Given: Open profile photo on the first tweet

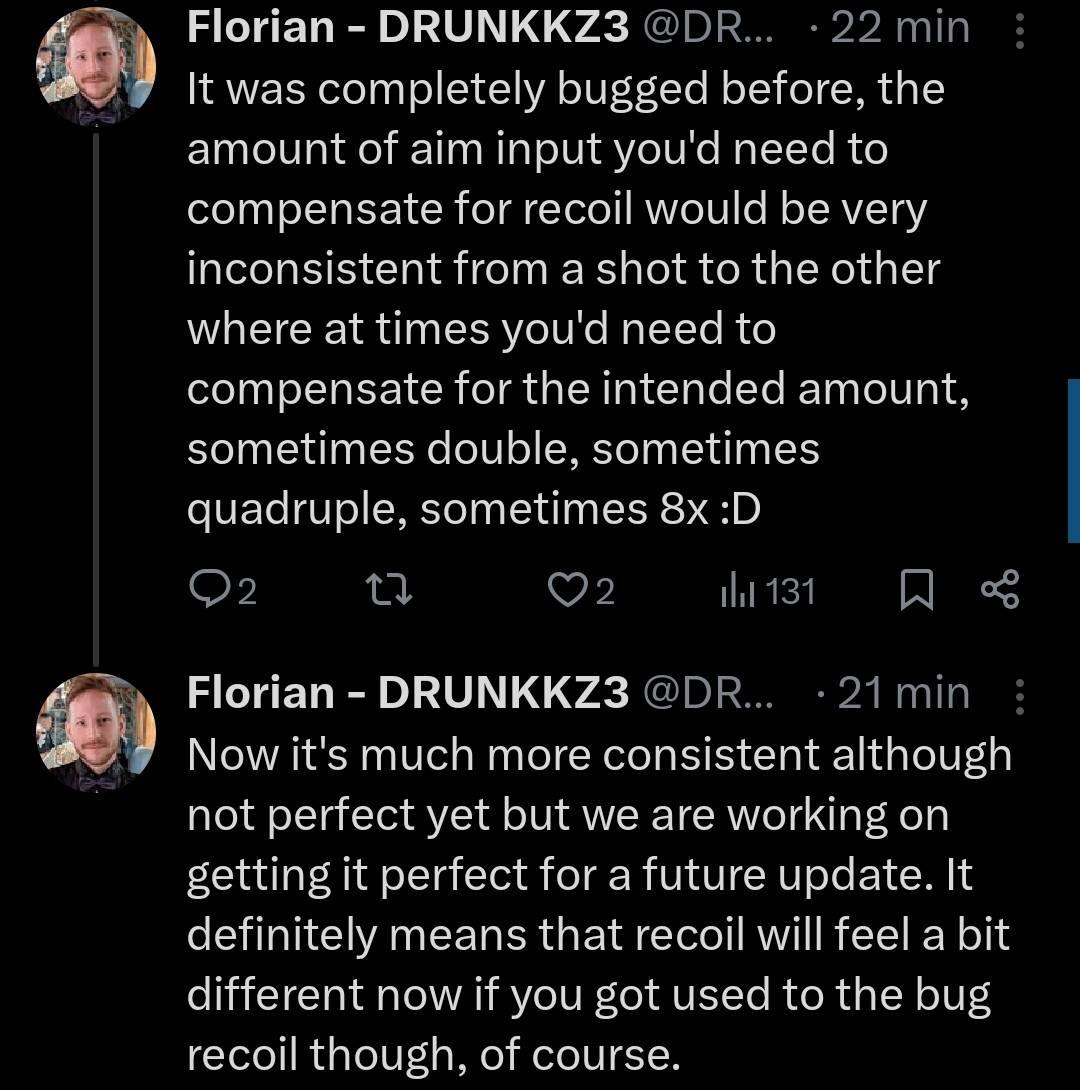Looking at the screenshot, I should point(97,67).
